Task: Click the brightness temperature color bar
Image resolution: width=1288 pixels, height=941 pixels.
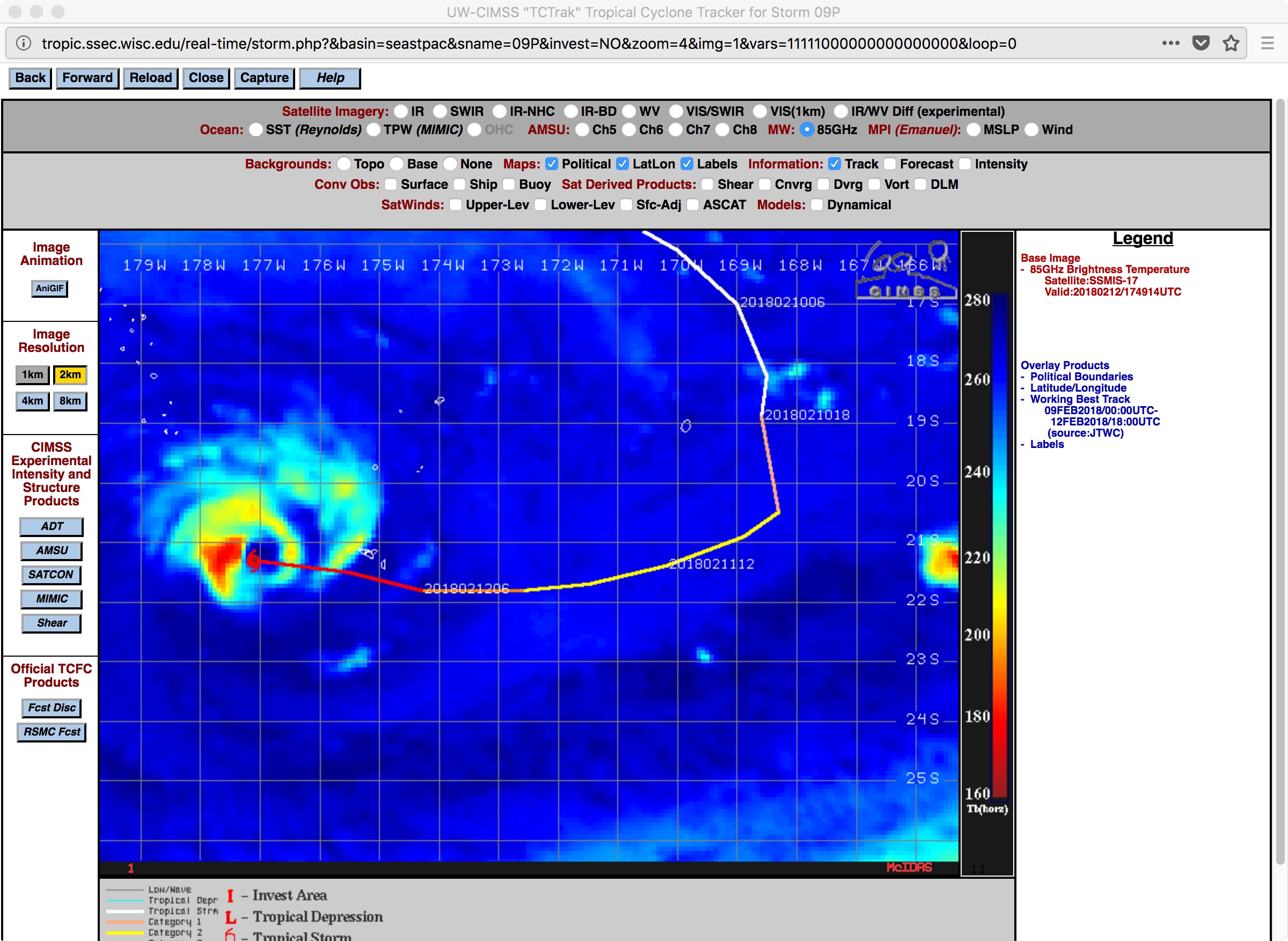Action: click(x=1000, y=546)
